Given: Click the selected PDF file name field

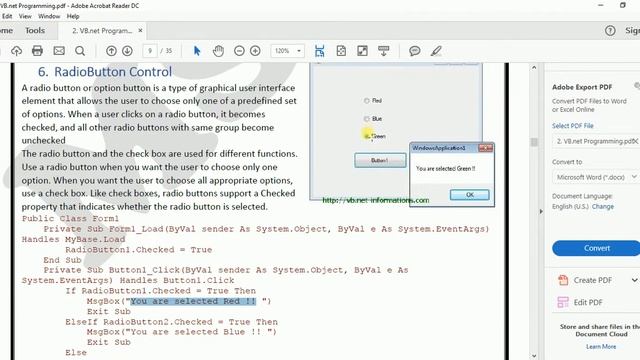Looking at the screenshot, I should 596,141.
